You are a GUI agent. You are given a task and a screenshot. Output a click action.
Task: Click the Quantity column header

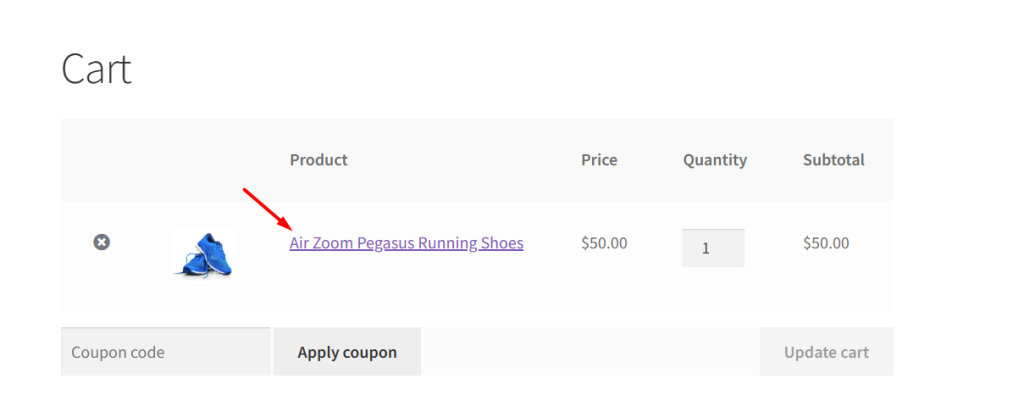point(714,160)
